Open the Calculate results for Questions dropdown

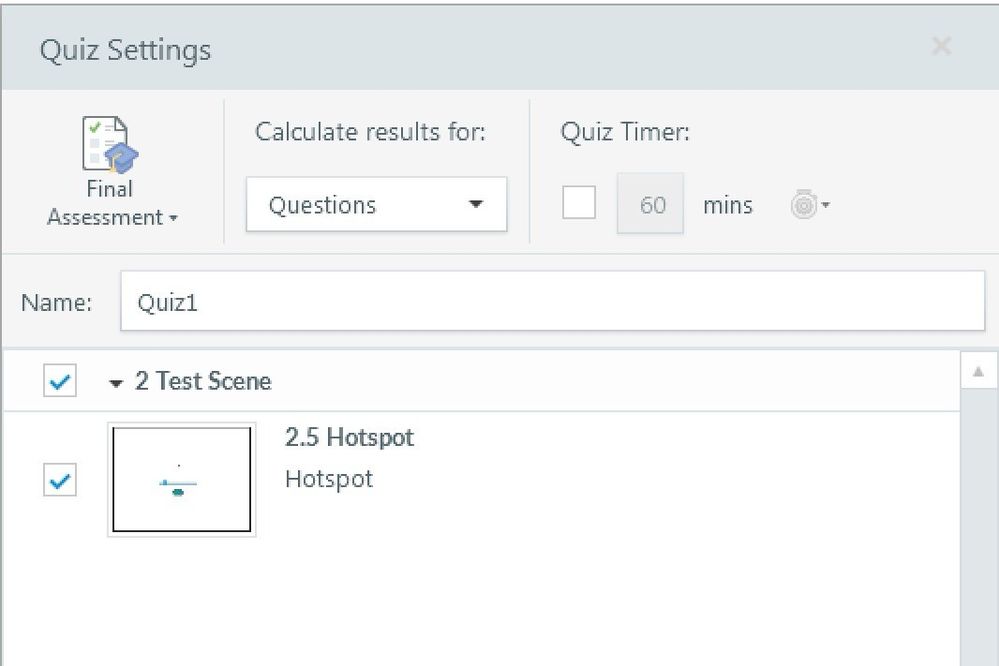[x=376, y=205]
